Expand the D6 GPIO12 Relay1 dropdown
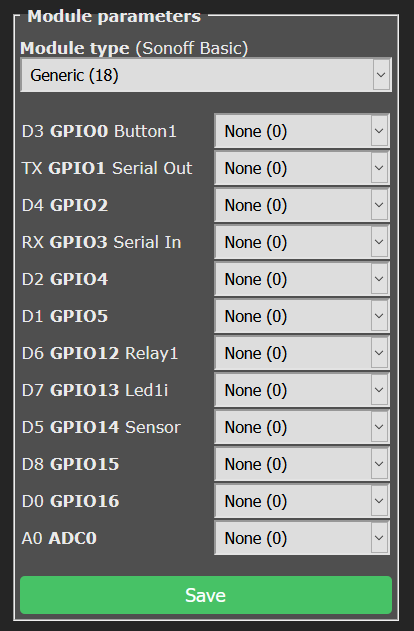The height and width of the screenshot is (631, 414). 302,353
